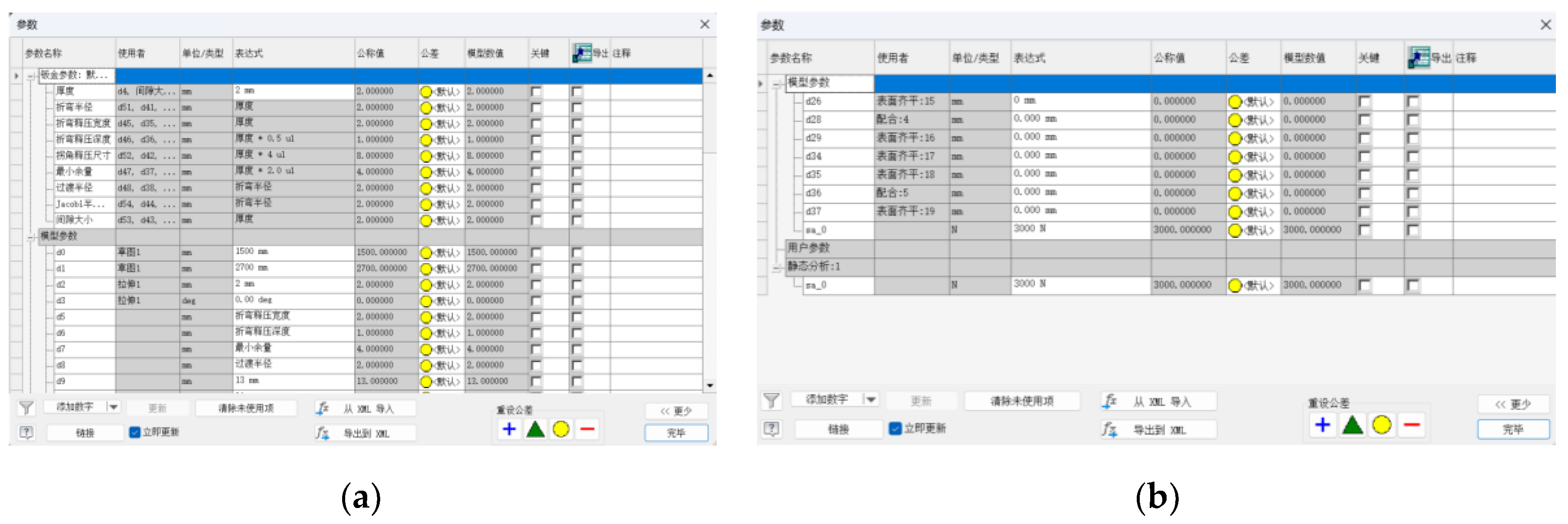Check the key checkbox for d26 row
The image size is (1568, 524).
1365,102
